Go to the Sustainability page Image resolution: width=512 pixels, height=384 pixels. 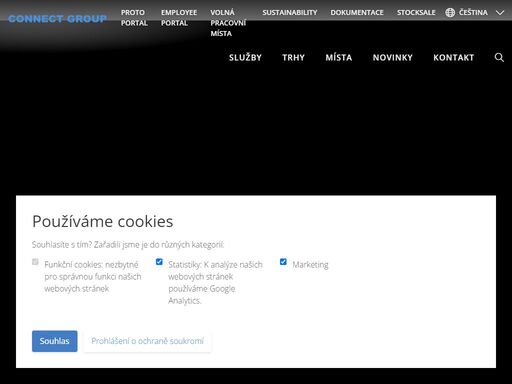[x=290, y=13]
